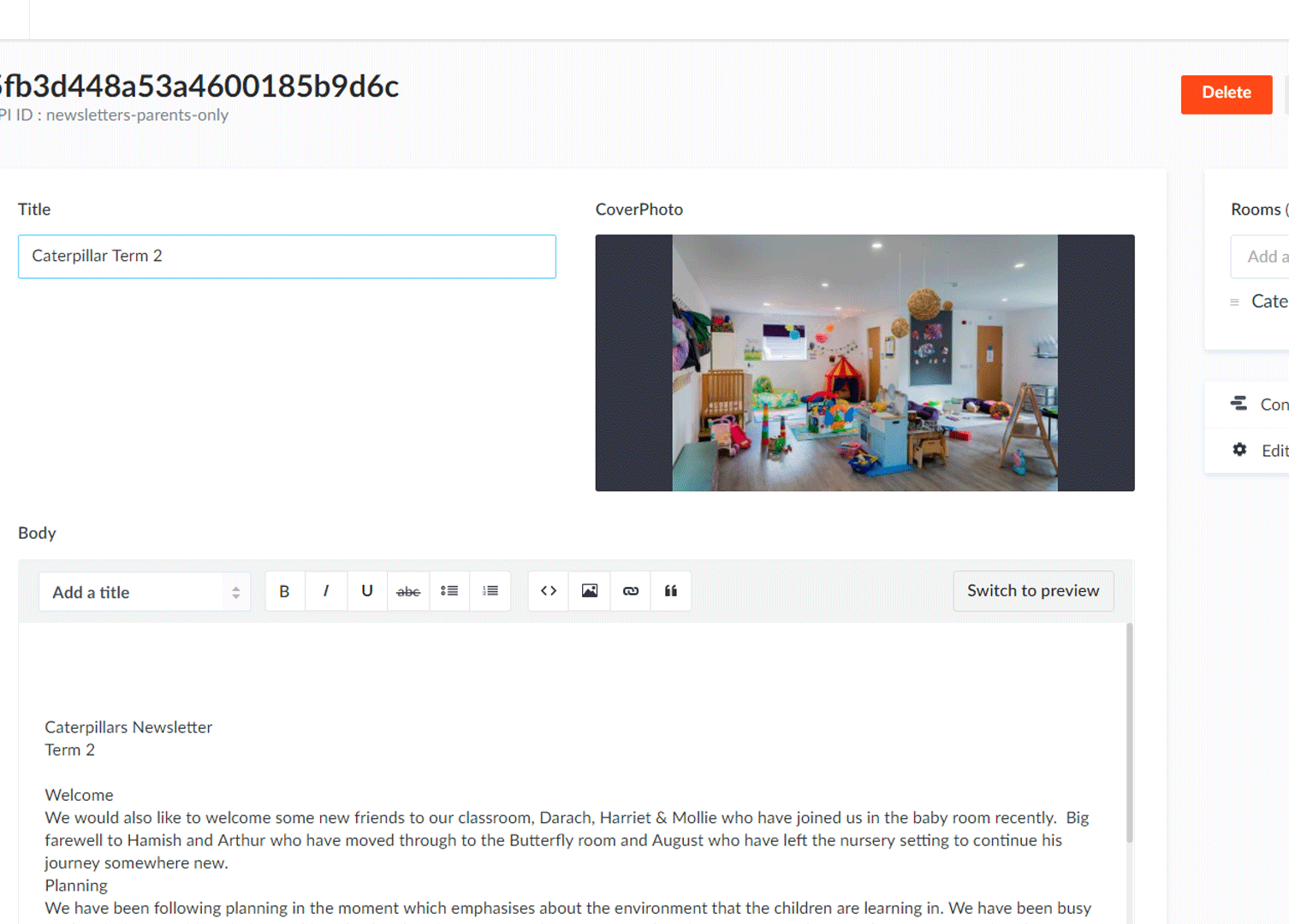This screenshot has width=1289, height=924.
Task: Click the layout icon beside Con in the sidebar
Action: pyautogui.click(x=1239, y=404)
